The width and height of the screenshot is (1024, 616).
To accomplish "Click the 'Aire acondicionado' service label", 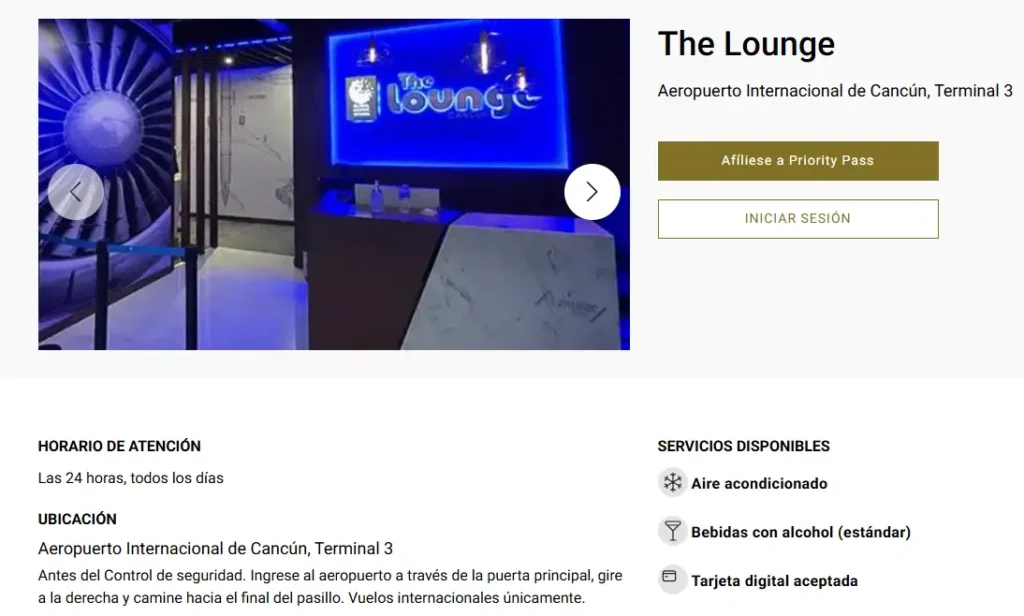I will click(759, 483).
